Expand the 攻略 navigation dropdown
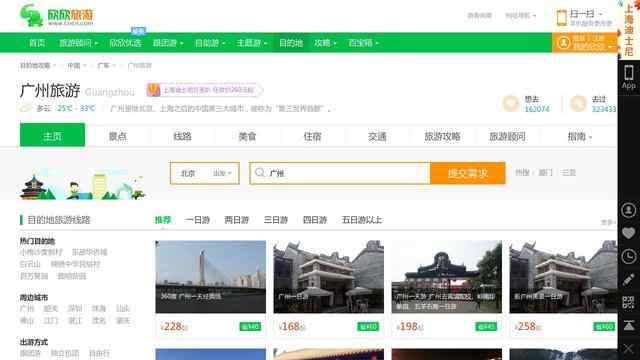This screenshot has height=360, width=640. (x=325, y=43)
